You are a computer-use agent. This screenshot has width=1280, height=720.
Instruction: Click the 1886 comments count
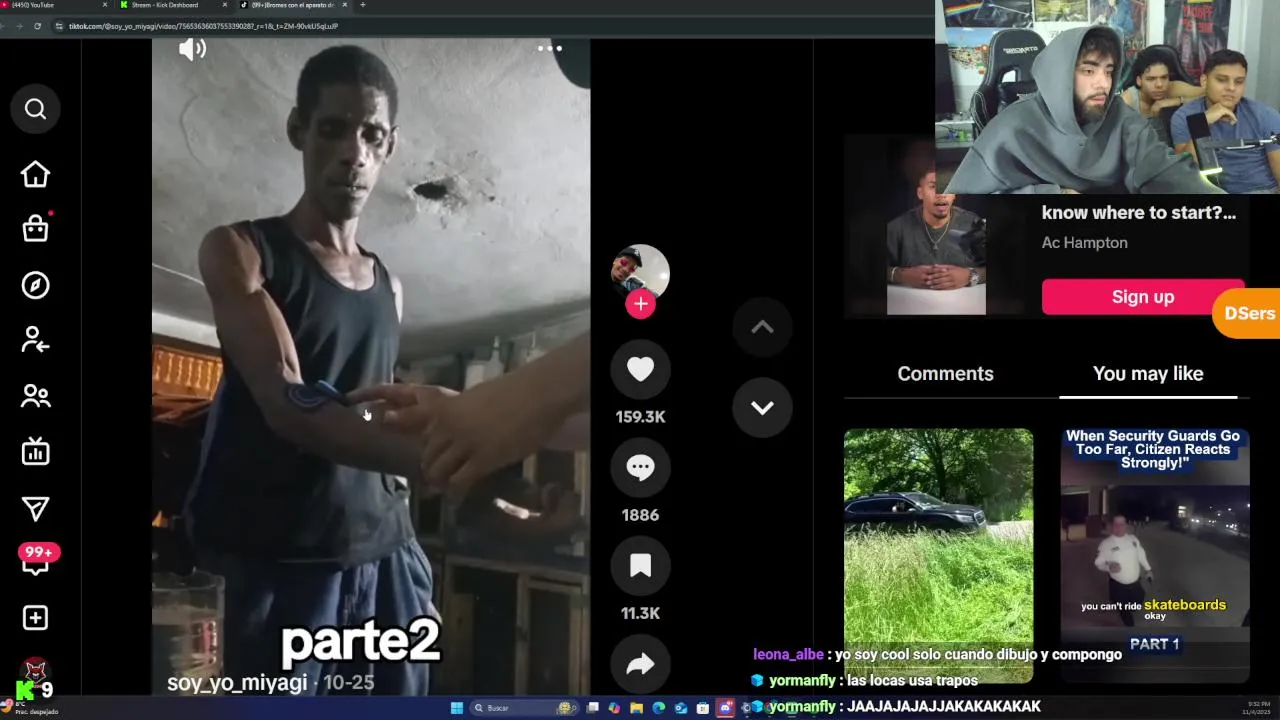640,515
